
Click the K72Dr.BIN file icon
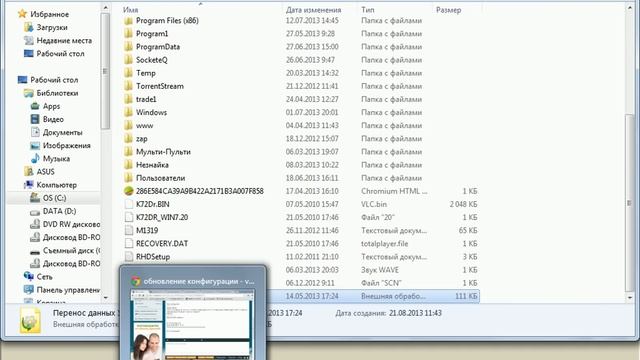(129, 204)
